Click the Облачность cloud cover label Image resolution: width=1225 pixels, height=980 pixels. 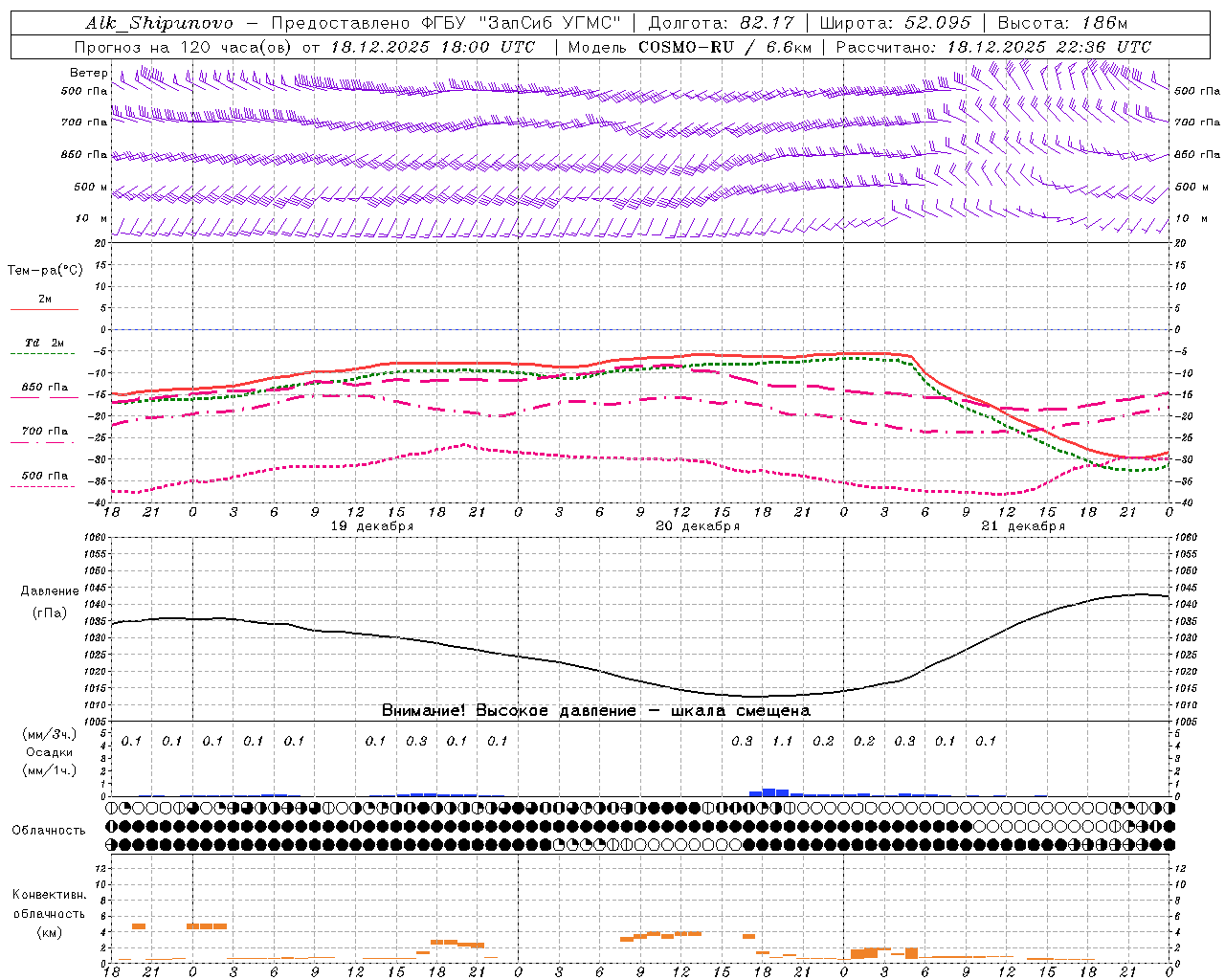coord(49,831)
